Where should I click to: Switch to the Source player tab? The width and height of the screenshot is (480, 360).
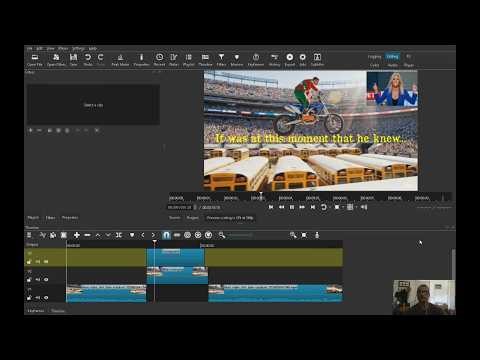[x=174, y=218]
